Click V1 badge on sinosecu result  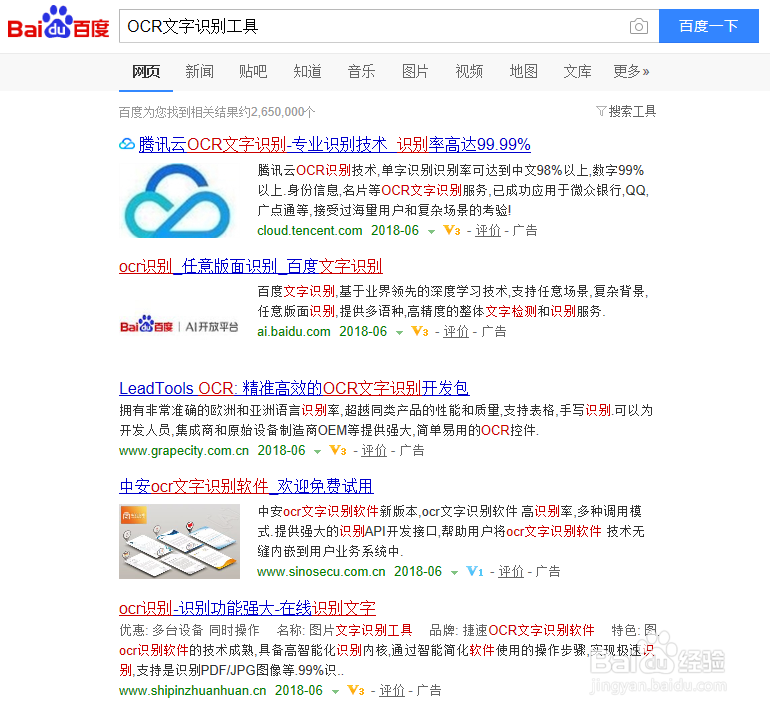coord(474,571)
